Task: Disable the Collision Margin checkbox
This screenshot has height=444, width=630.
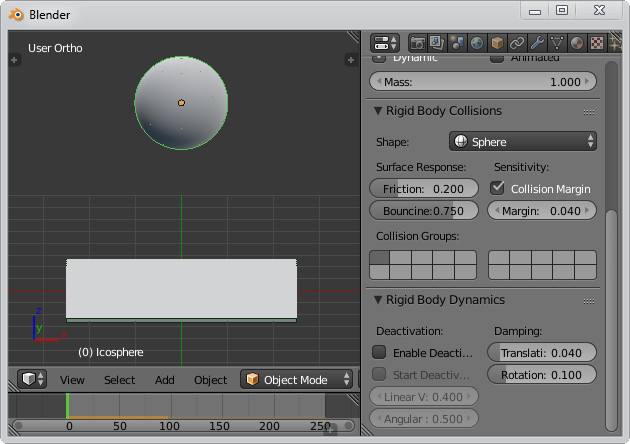Action: click(497, 188)
